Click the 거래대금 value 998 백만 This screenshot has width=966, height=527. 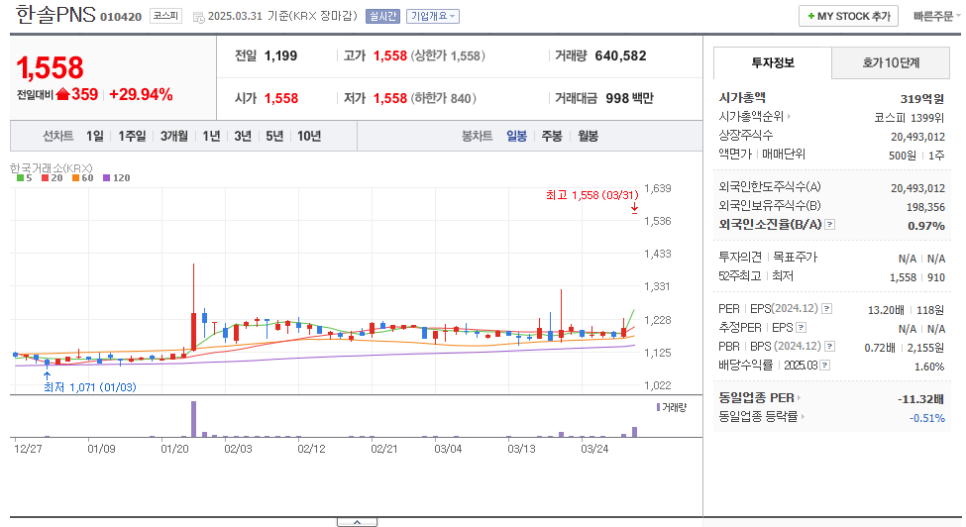(x=629, y=99)
